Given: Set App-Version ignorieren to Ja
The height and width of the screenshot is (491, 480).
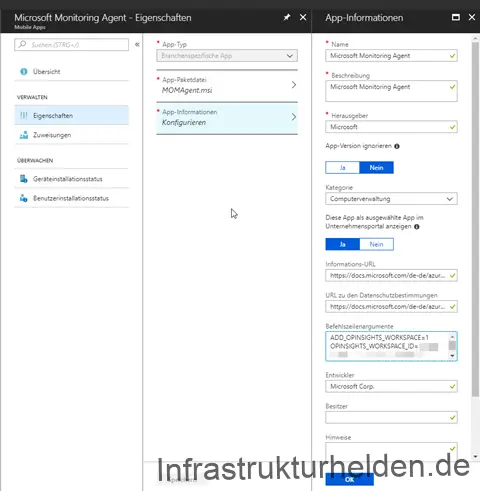Looking at the screenshot, I should (x=343, y=167).
